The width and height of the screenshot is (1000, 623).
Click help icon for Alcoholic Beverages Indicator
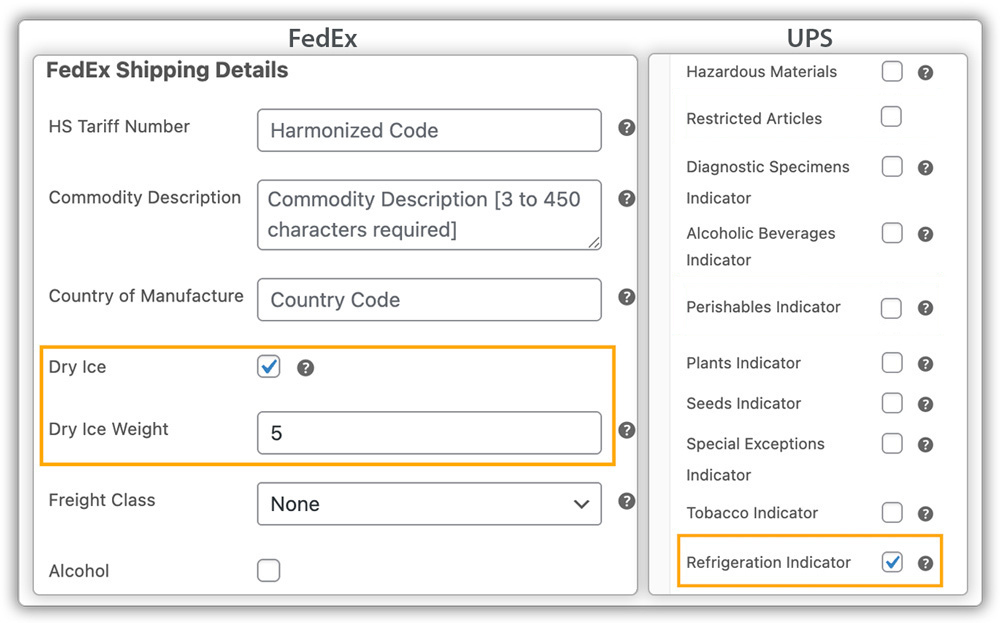(925, 234)
